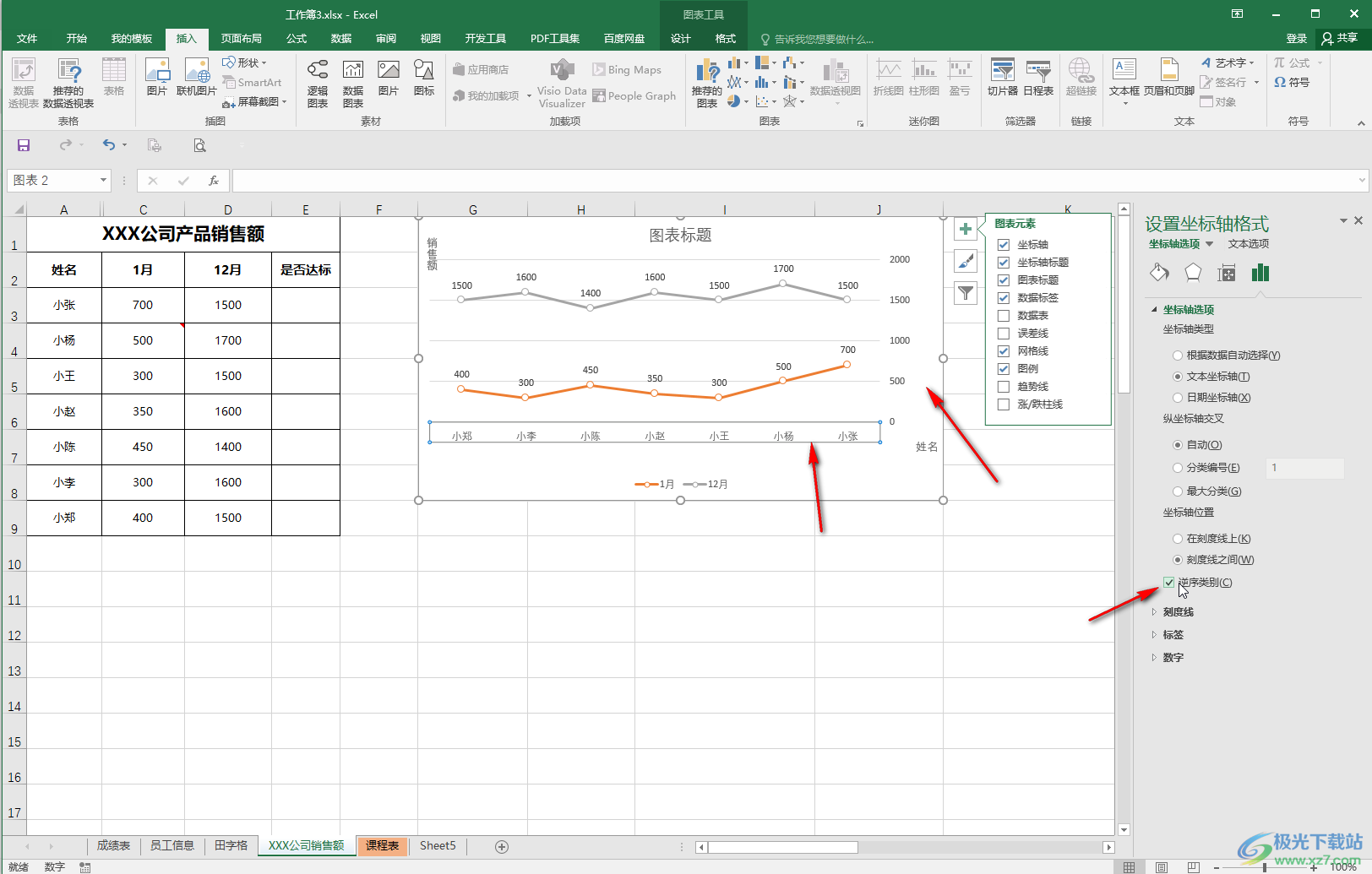The width and height of the screenshot is (1372, 874).
Task: Open print preview from quick access toolbar
Action: point(199,145)
